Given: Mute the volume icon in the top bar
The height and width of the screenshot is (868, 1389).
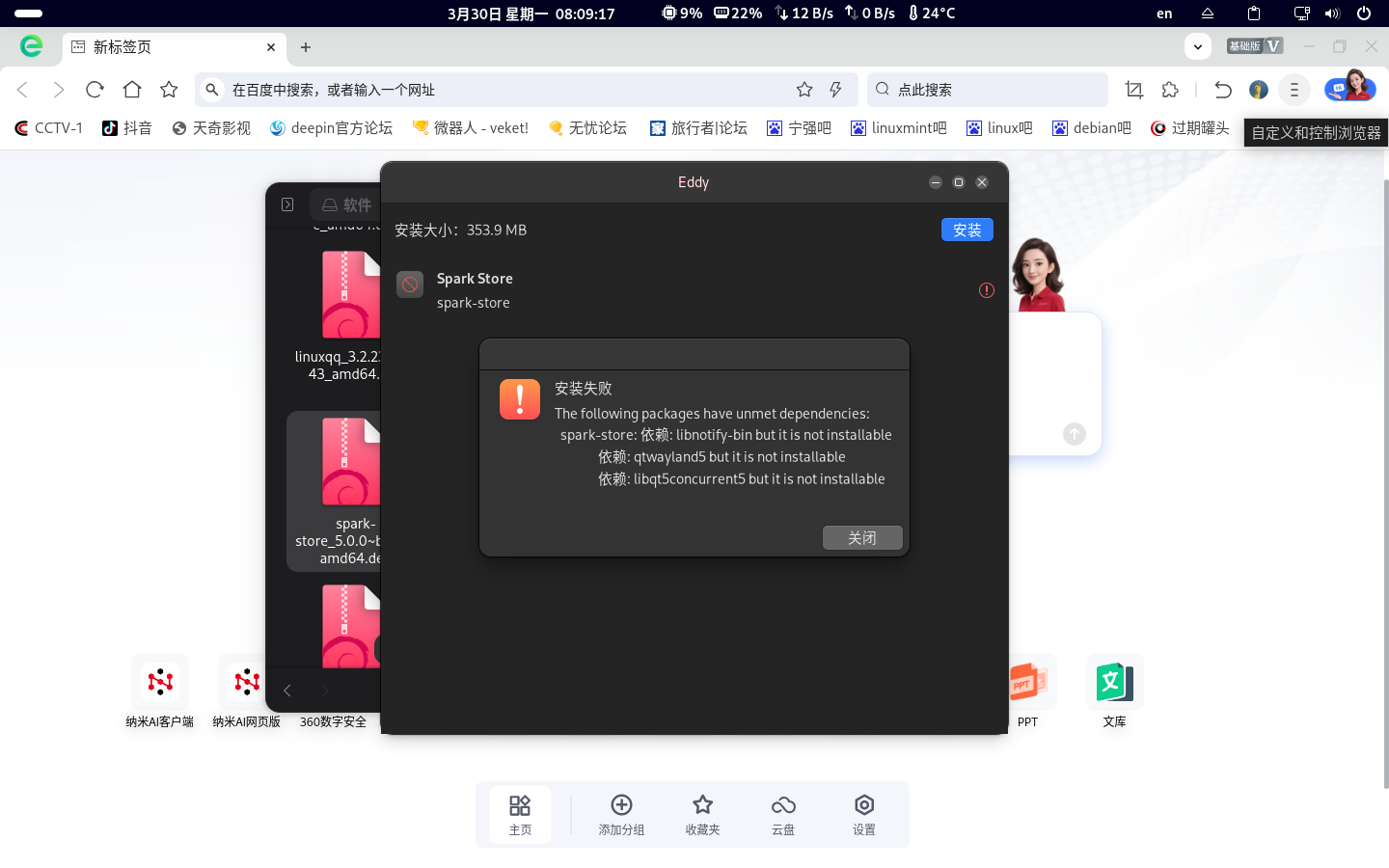Looking at the screenshot, I should click(x=1331, y=14).
